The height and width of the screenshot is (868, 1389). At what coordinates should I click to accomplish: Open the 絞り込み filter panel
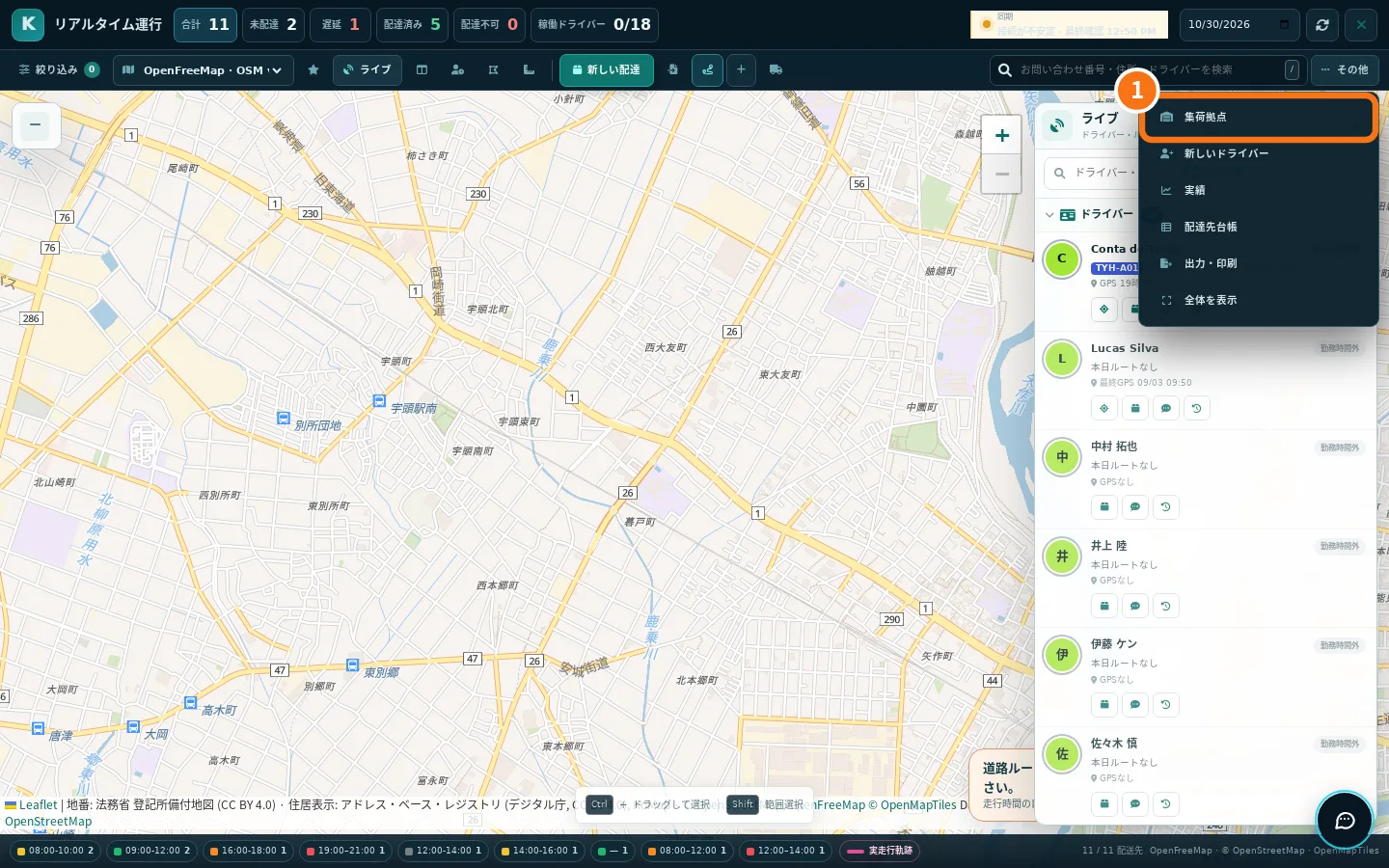click(58, 70)
